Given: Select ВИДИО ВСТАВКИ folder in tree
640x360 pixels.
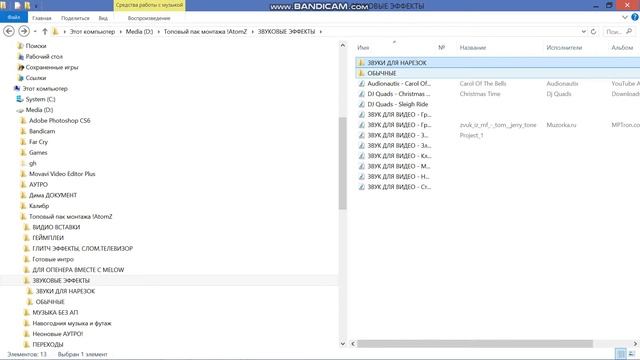Looking at the screenshot, I should click(x=56, y=227).
